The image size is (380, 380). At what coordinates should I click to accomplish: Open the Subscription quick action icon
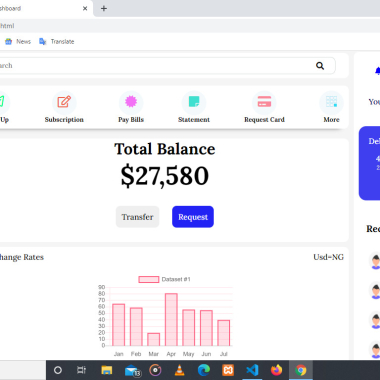pos(64,102)
